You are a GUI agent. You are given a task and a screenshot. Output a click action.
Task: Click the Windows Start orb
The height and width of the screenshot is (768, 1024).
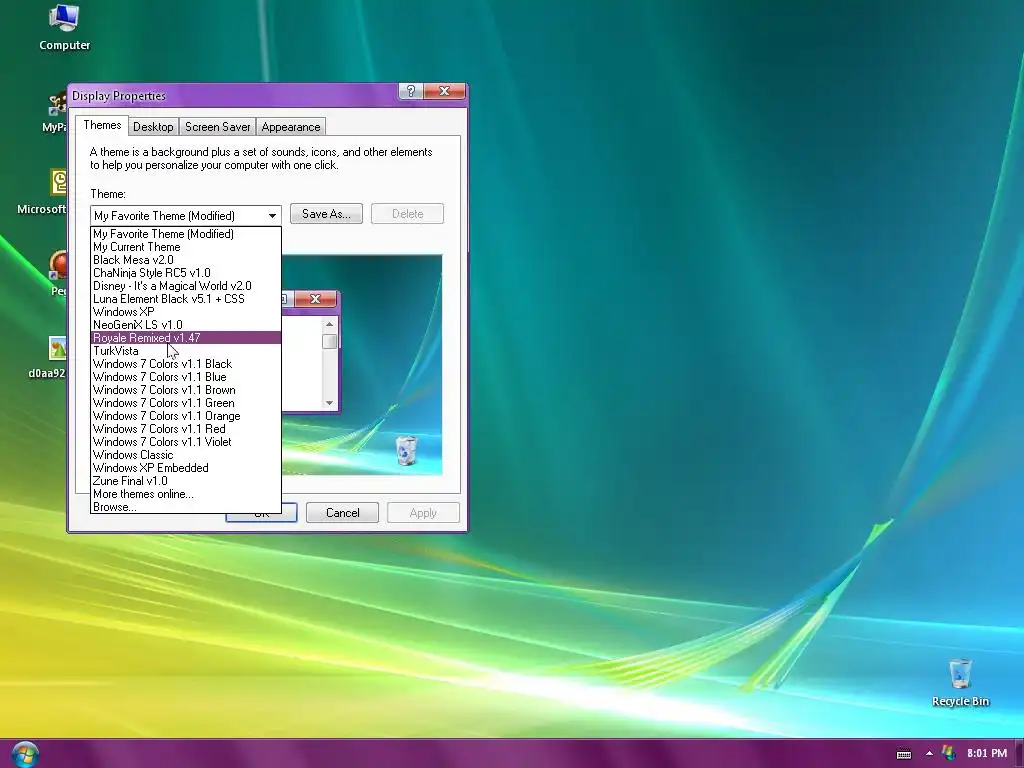click(25, 754)
